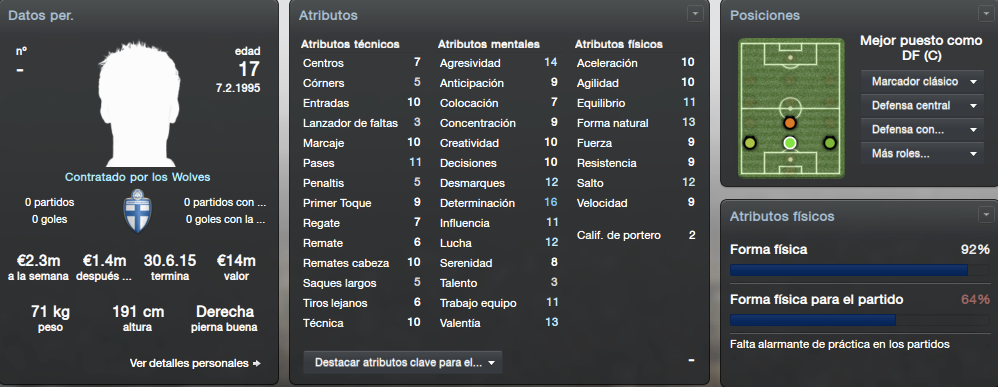Select the left-back position dot on pitch
998x387 pixels.
750,143
